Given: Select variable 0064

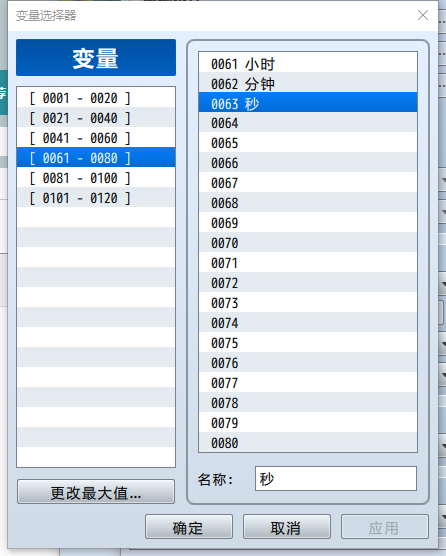Looking at the screenshot, I should (308, 122).
